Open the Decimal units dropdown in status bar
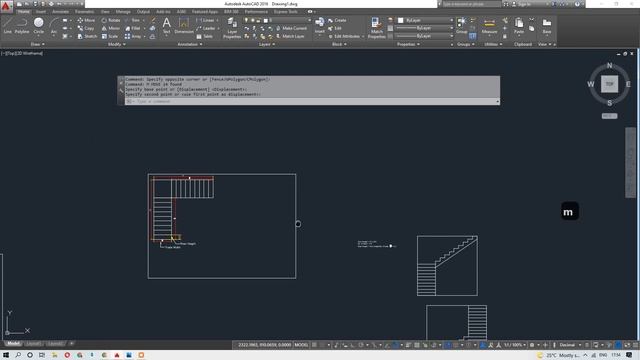 [x=570, y=345]
